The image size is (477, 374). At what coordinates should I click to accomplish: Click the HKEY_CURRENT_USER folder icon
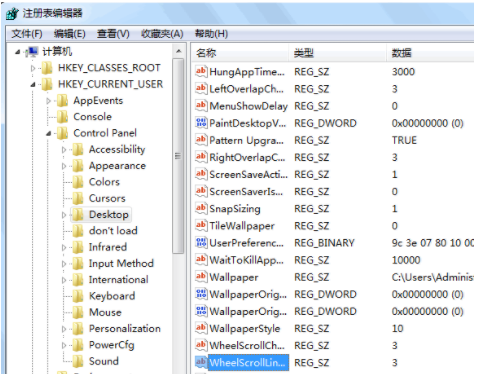click(47, 84)
